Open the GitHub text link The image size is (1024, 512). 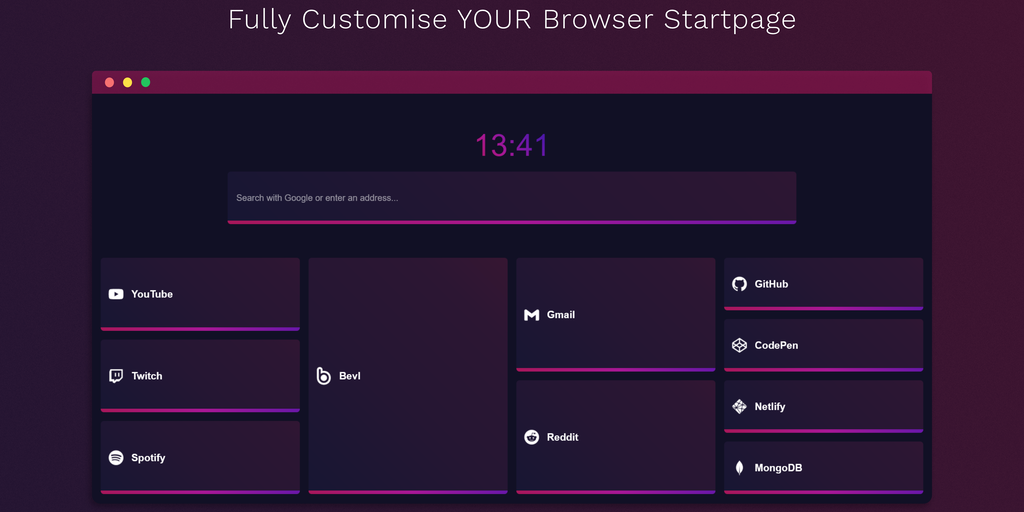(x=771, y=284)
